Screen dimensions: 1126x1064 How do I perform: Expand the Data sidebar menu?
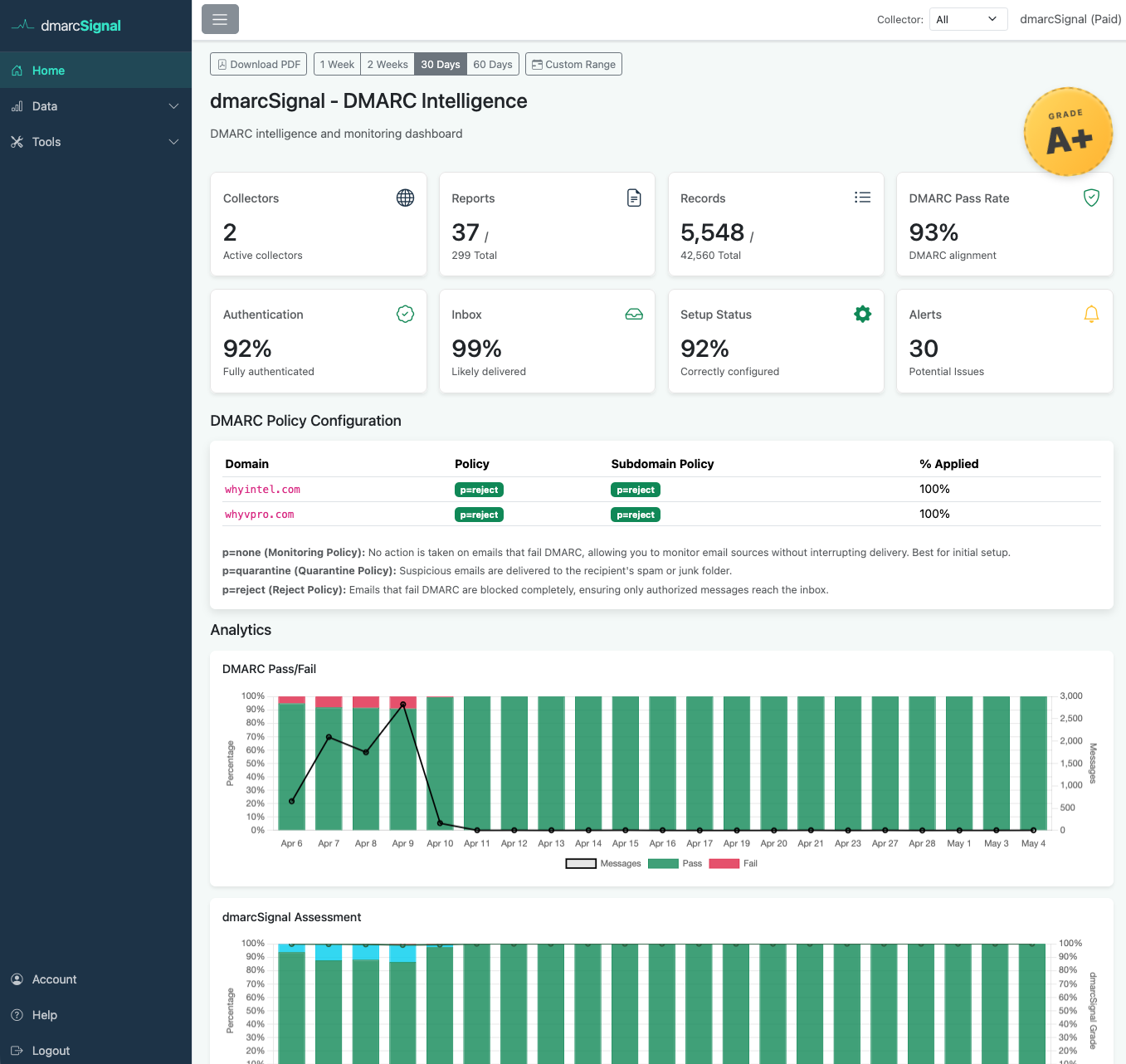[x=95, y=106]
